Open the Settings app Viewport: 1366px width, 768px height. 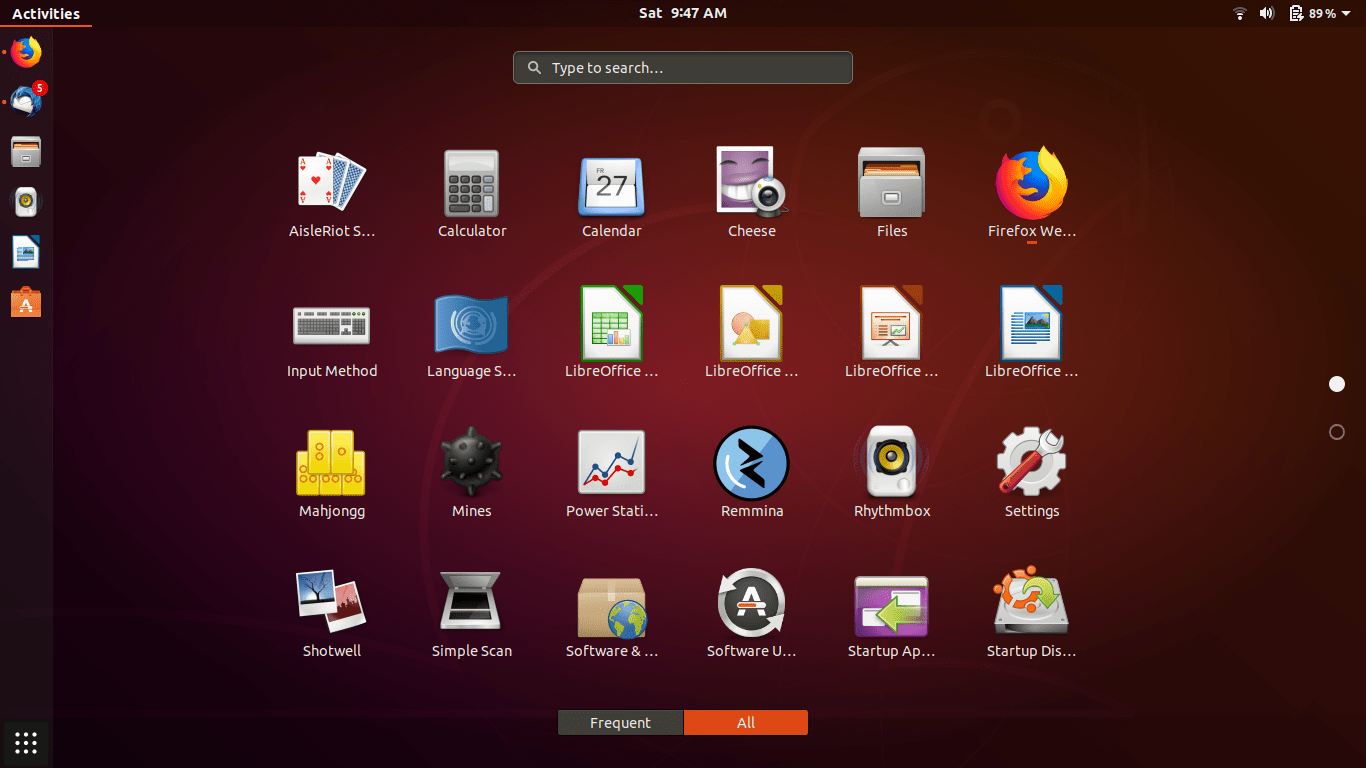coord(1032,474)
